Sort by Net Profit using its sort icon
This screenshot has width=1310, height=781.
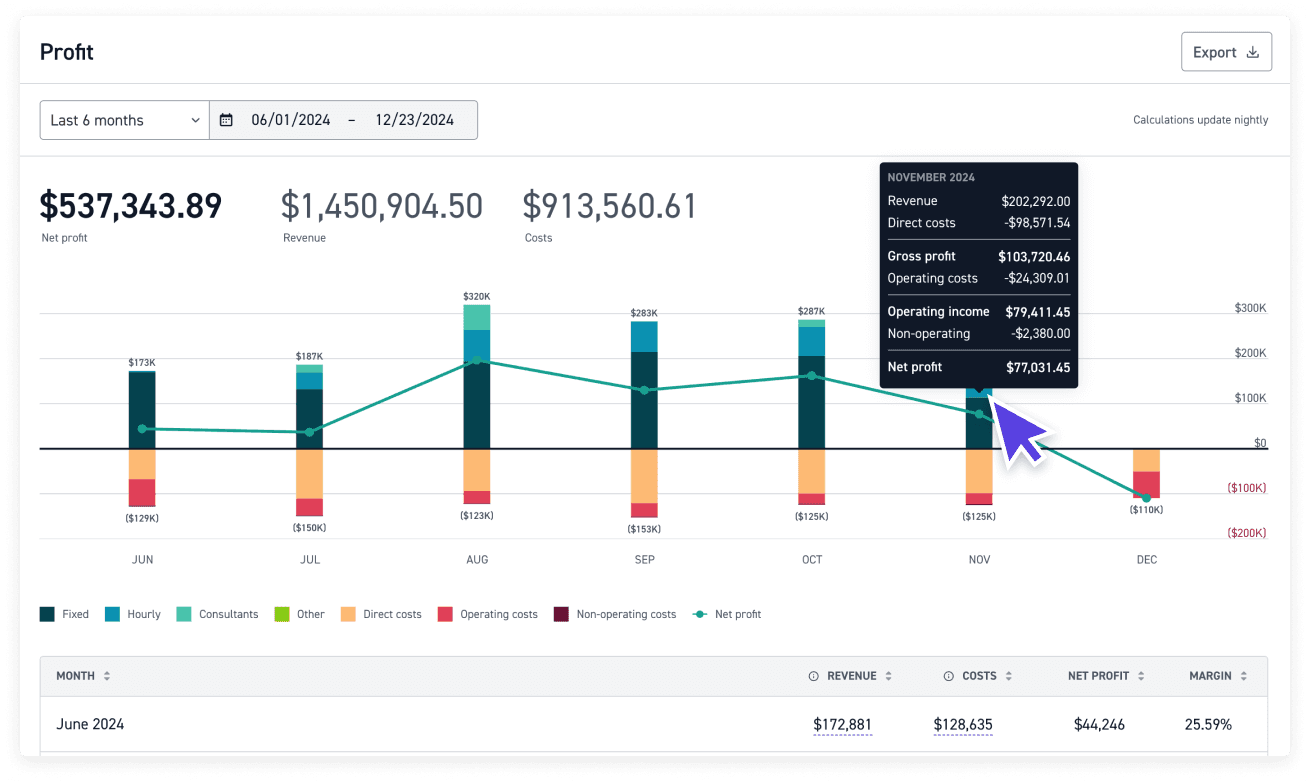1143,675
